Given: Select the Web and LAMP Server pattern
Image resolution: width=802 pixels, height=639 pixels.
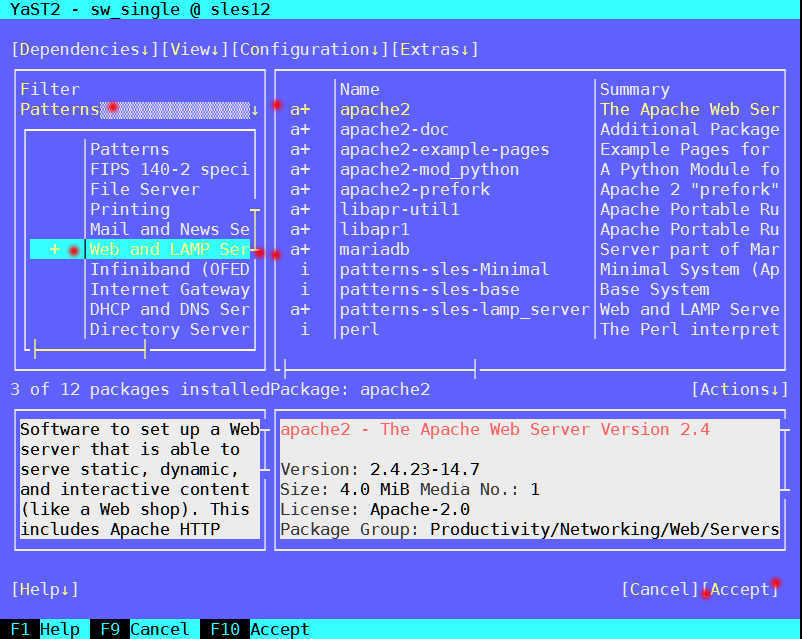Looking at the screenshot, I should click(169, 249).
